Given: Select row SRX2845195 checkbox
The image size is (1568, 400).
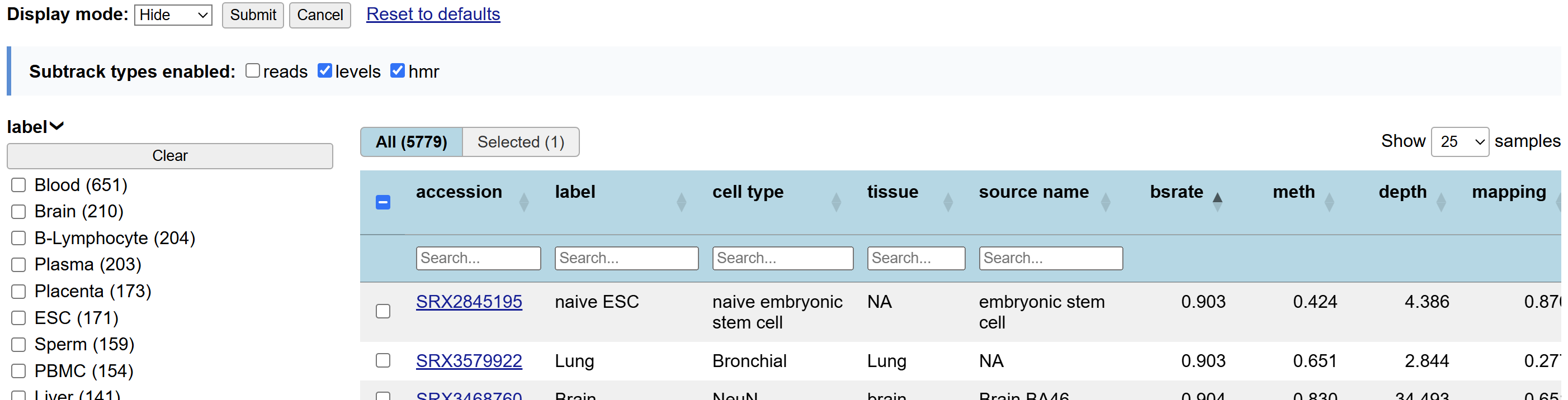Looking at the screenshot, I should pos(384,312).
